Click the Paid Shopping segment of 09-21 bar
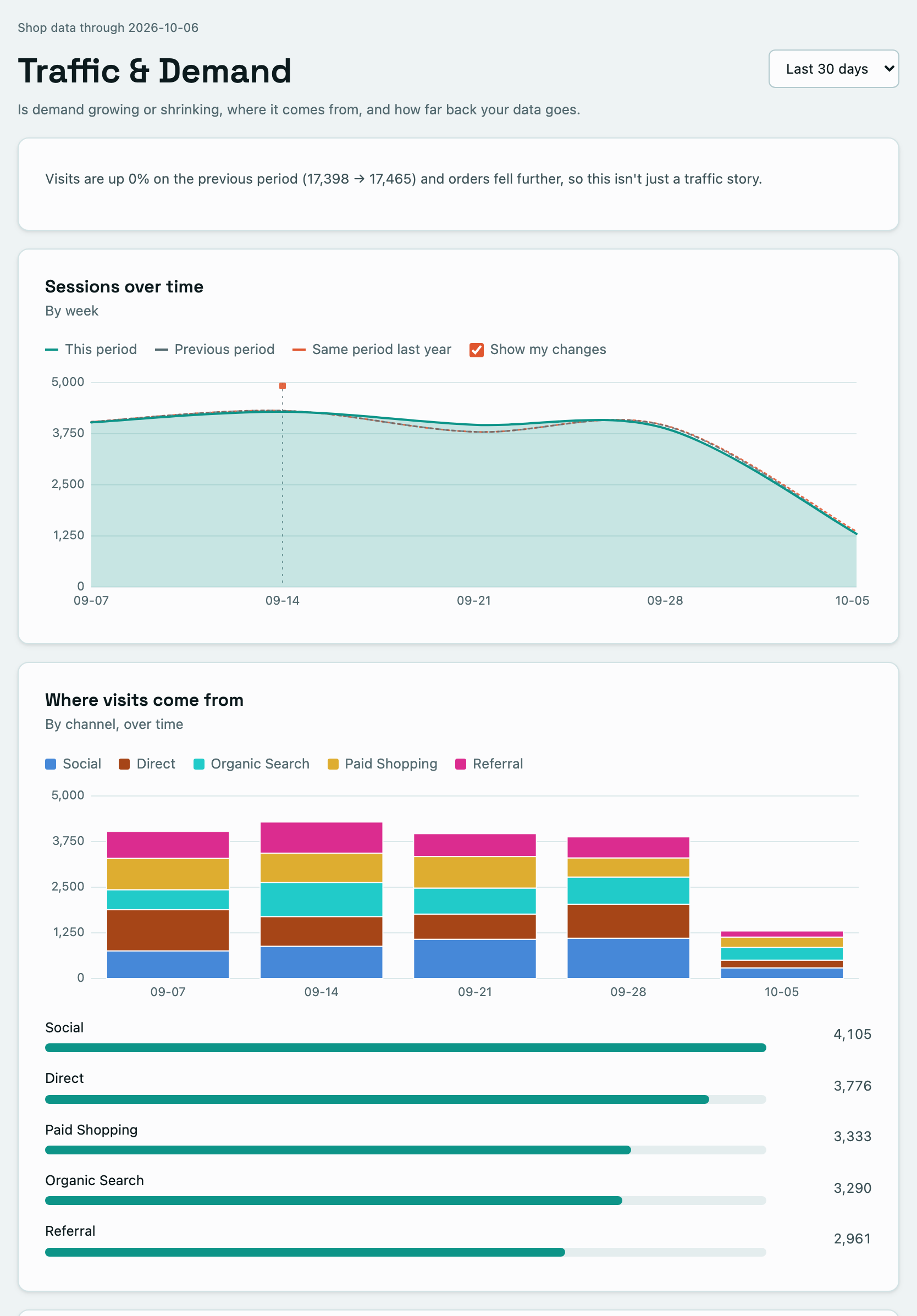917x1316 pixels. (x=475, y=872)
